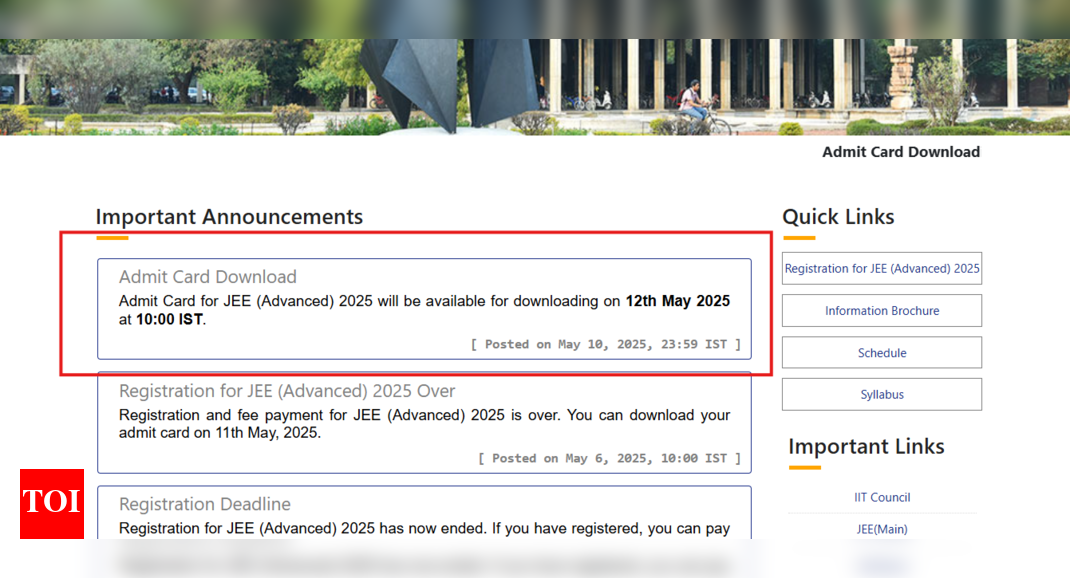The width and height of the screenshot is (1070, 578).
Task: Click the Quick Links heading
Action: (838, 217)
